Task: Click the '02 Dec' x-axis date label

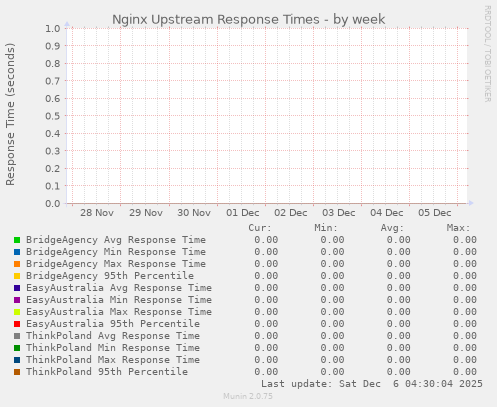Action: pos(291,213)
